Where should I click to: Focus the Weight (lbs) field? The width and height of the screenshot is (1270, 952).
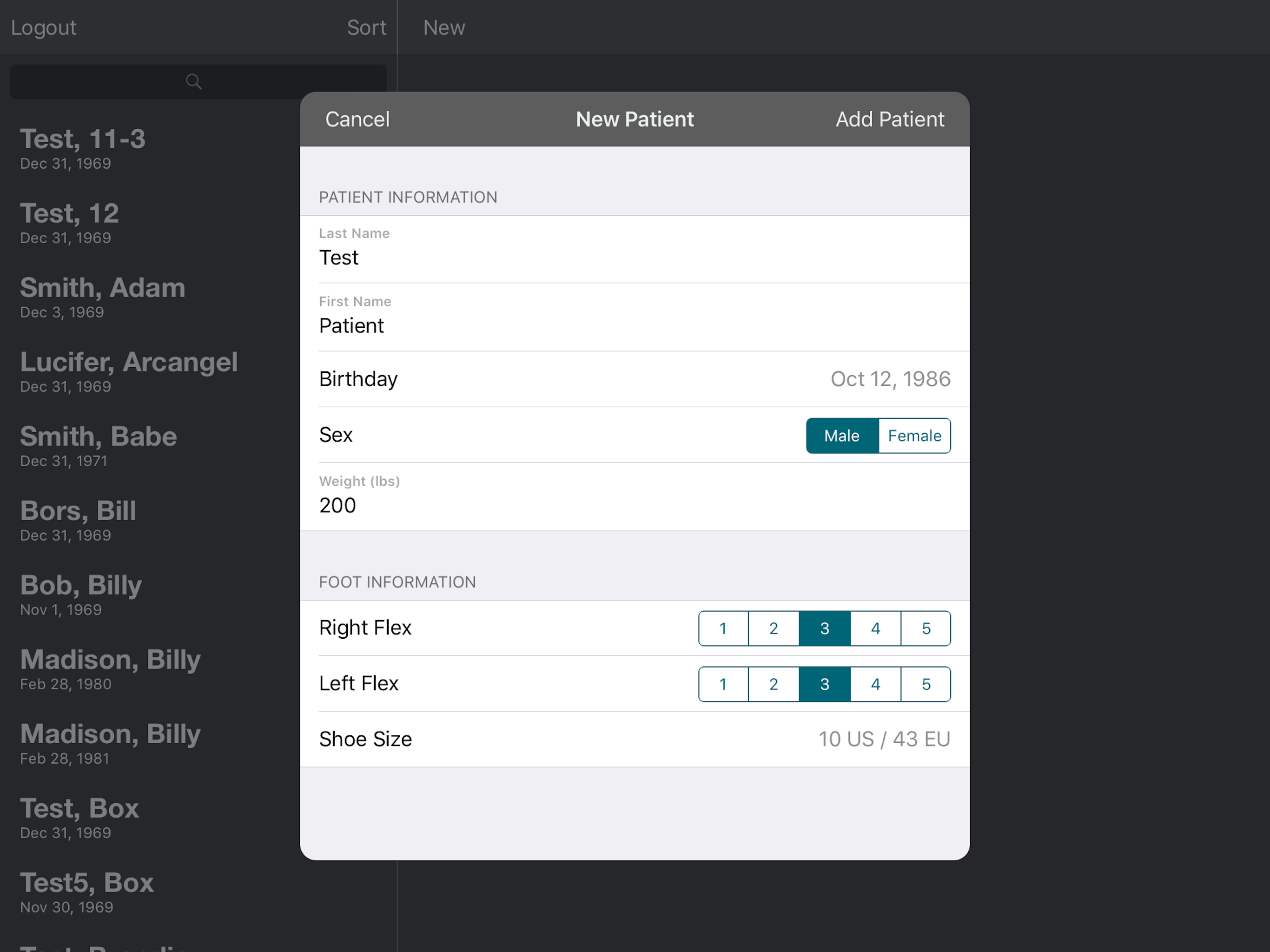(x=635, y=496)
